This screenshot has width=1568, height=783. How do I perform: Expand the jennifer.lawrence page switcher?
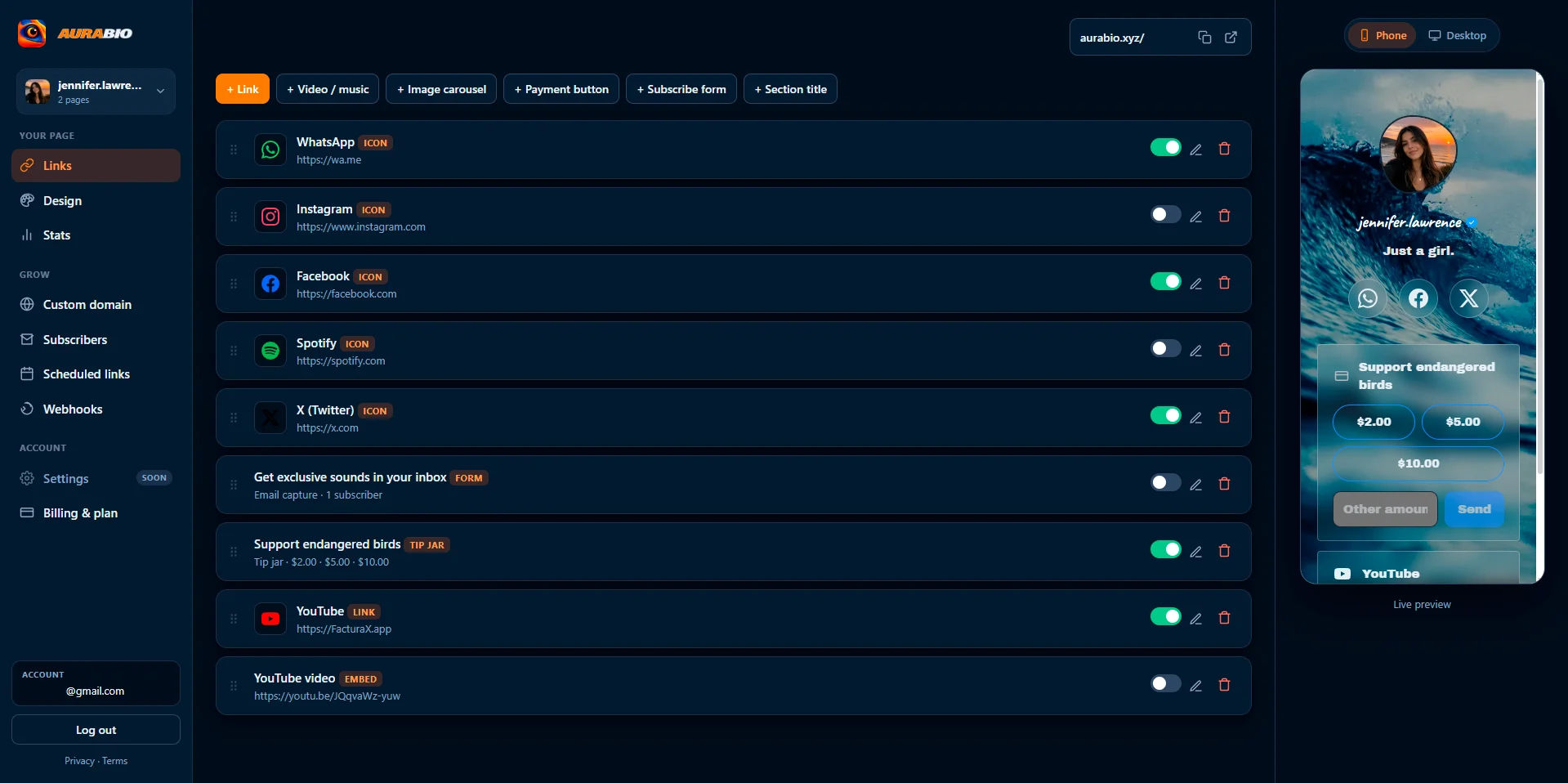96,92
